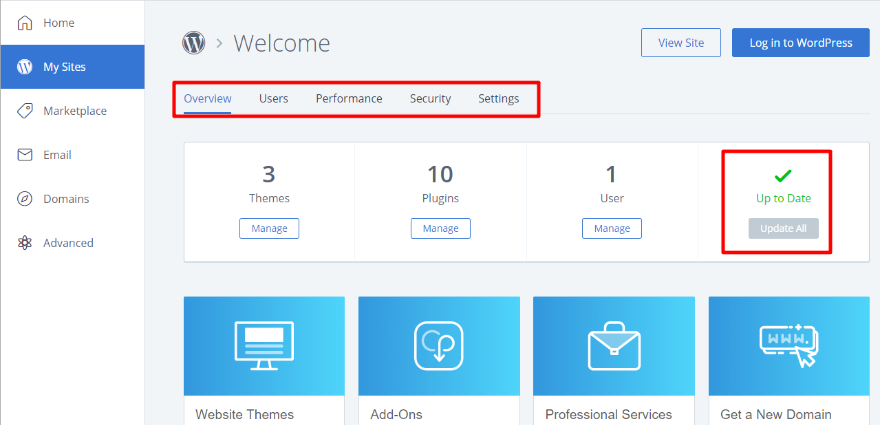Click the WordPress logo next to Welcome
Viewport: 880px width, 425px height.
pos(194,43)
